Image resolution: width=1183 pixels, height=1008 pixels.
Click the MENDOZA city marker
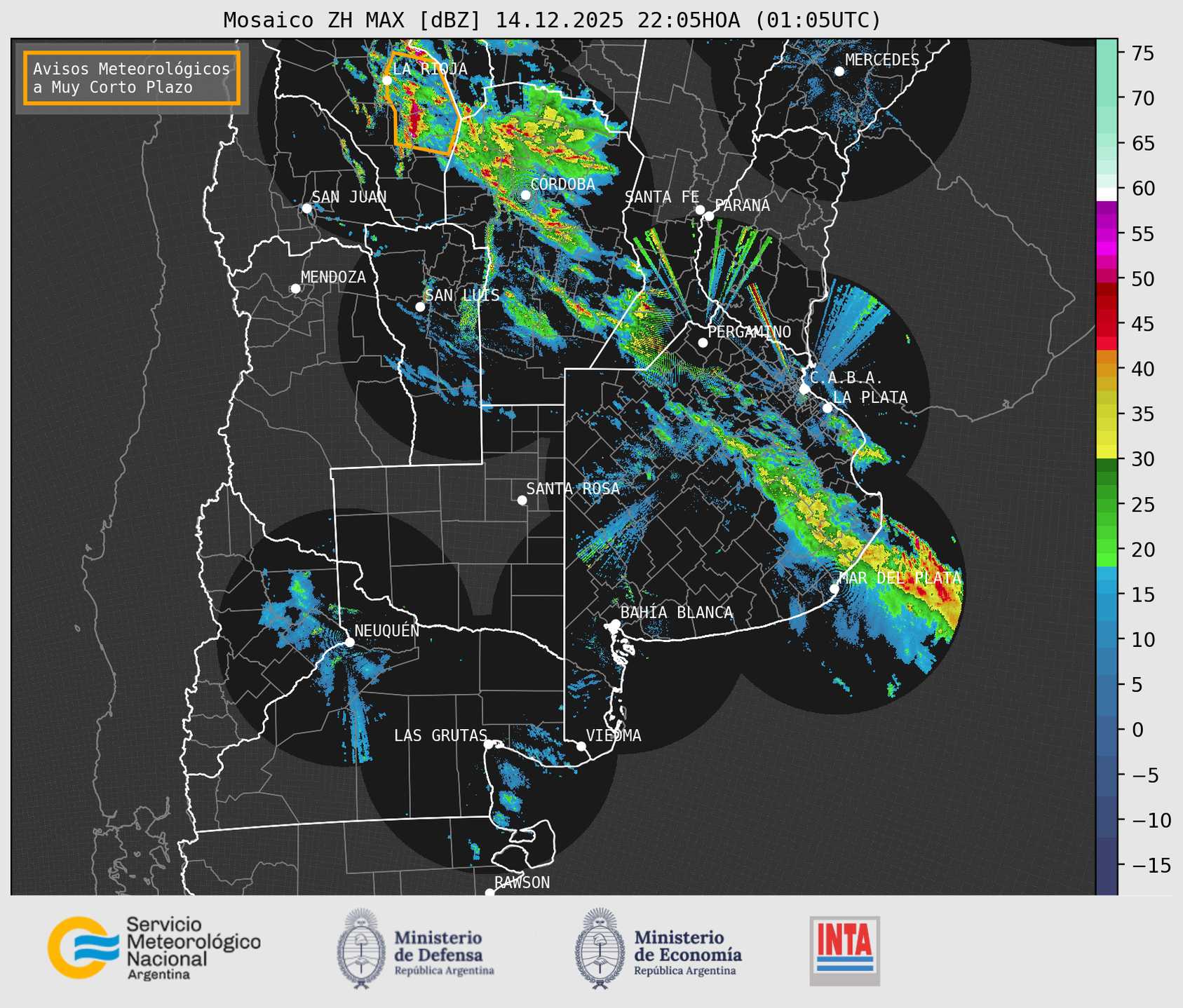[296, 288]
